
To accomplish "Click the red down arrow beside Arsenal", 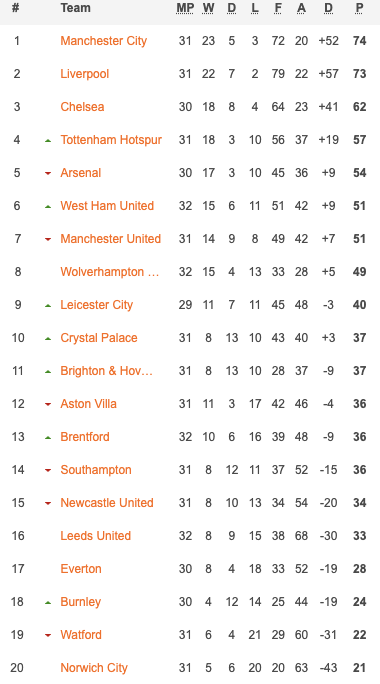I will tap(48, 173).
